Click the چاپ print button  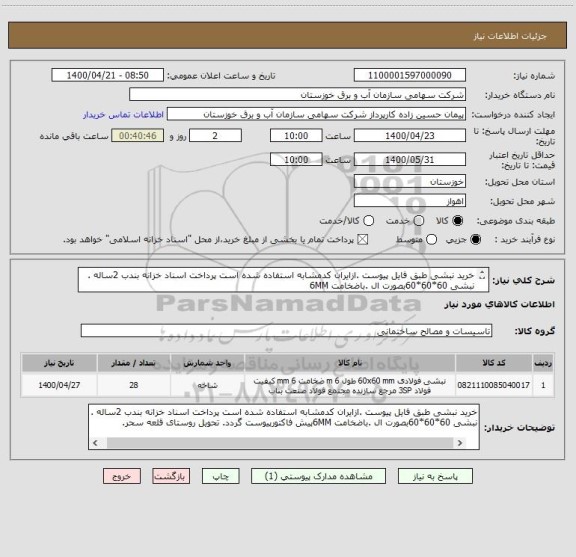220,476
